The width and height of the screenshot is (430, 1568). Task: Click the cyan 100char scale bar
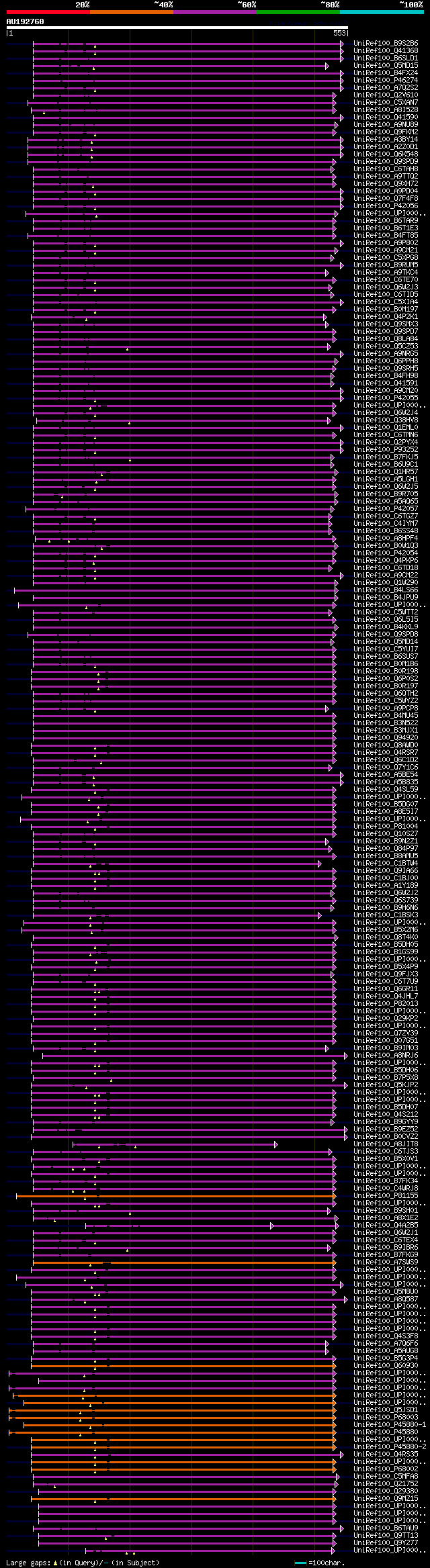click(300, 1563)
